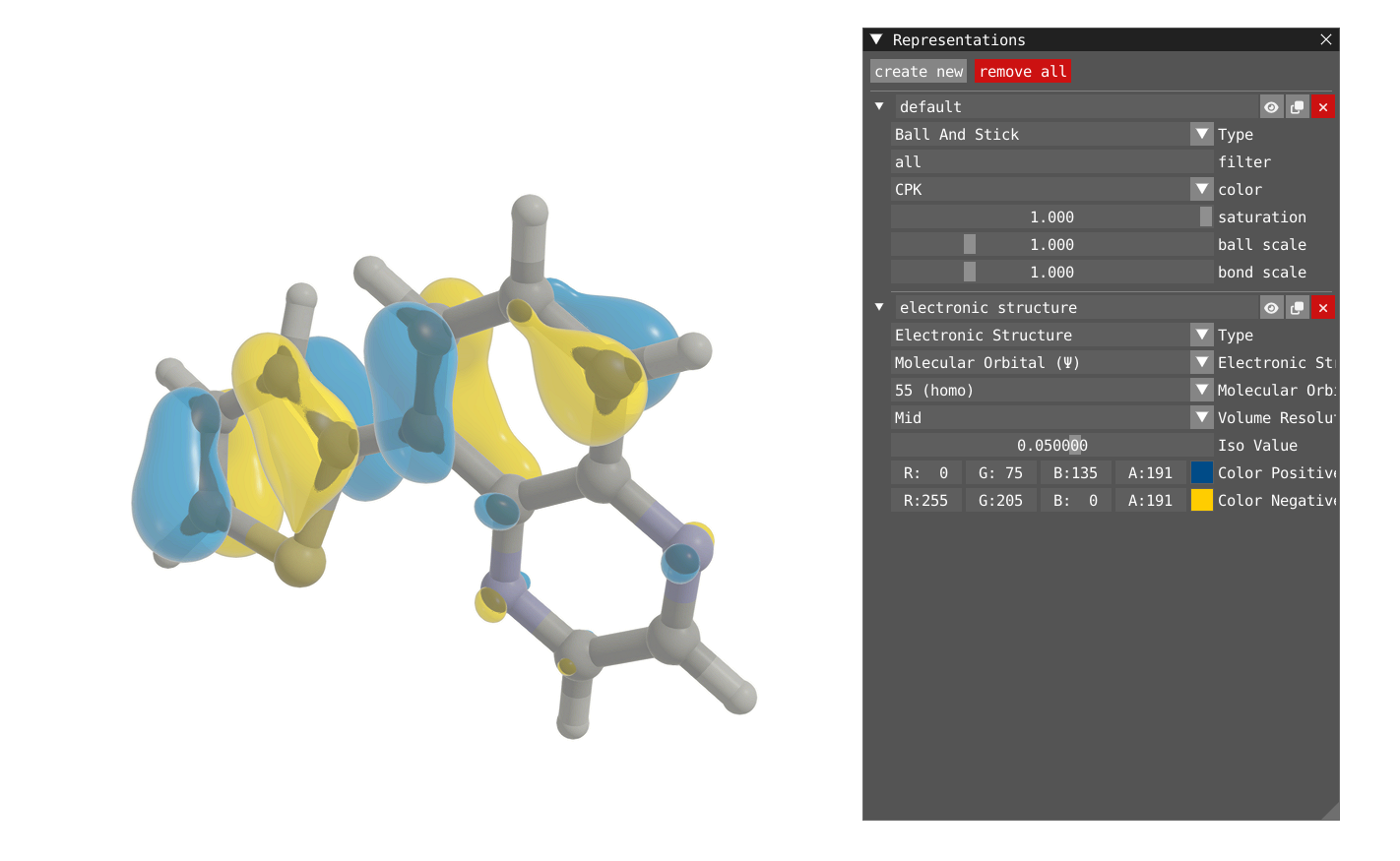Duplicate the default representation
Screen dimensions: 1400x861
pyautogui.click(x=1297, y=107)
